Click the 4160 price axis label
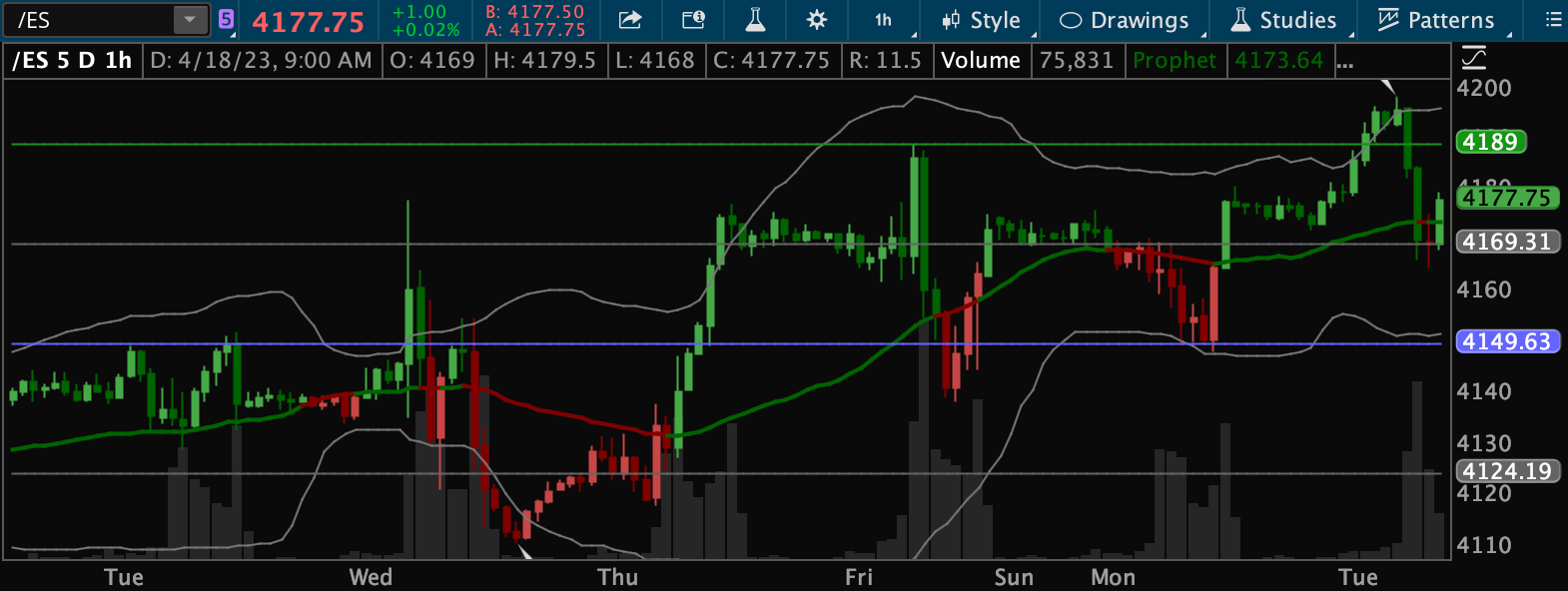The image size is (1568, 591). [1484, 291]
